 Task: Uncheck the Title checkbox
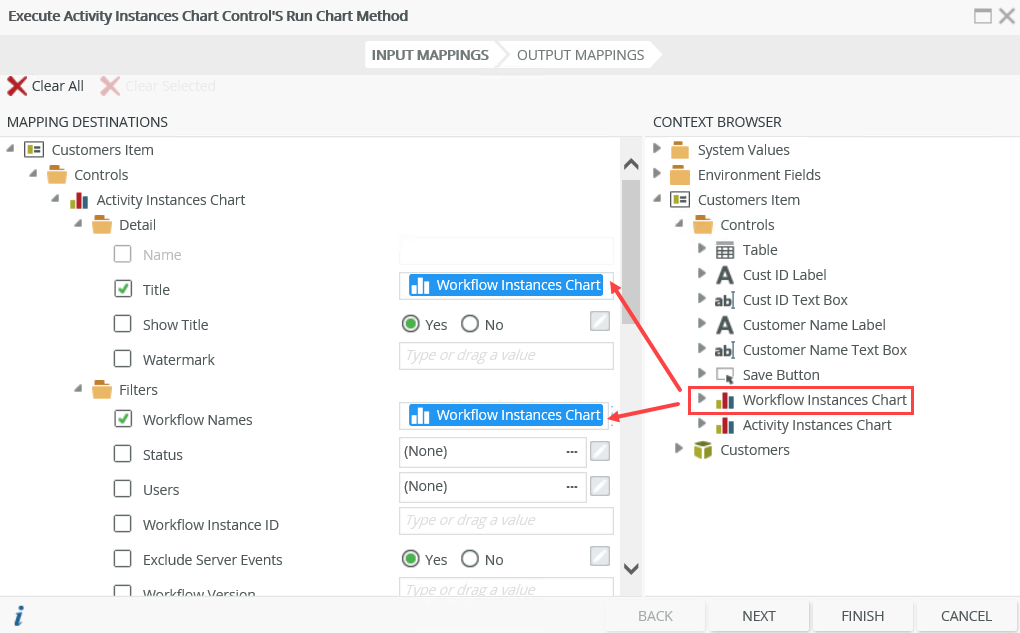123,289
